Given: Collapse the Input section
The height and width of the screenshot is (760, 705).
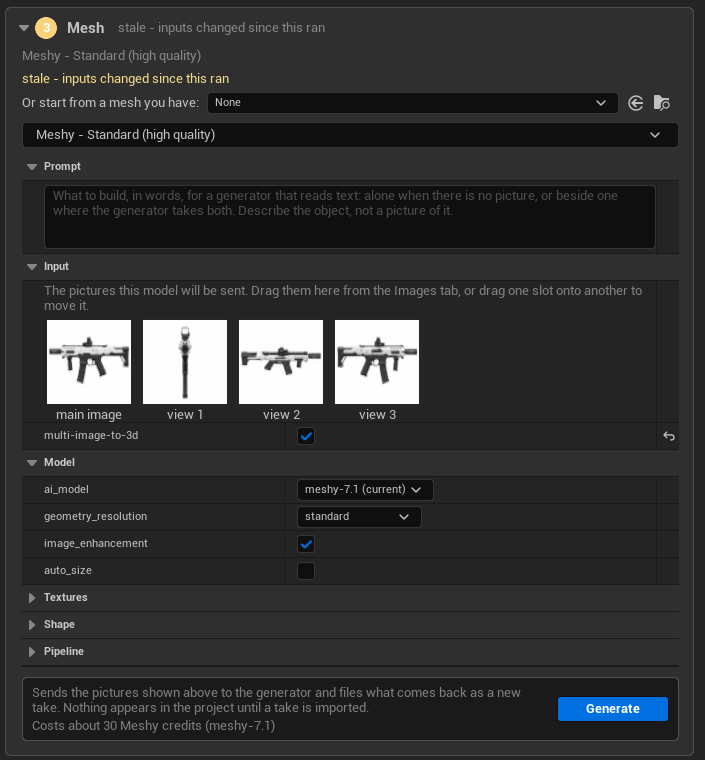Looking at the screenshot, I should point(32,267).
